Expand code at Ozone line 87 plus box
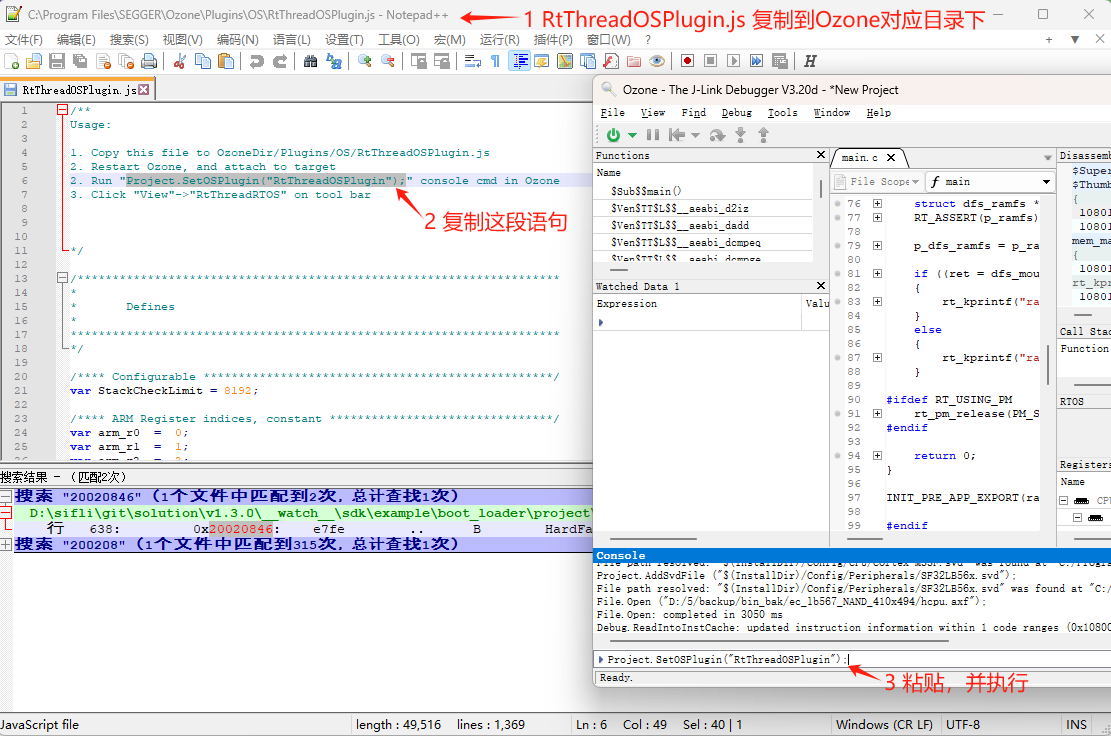 (x=877, y=358)
